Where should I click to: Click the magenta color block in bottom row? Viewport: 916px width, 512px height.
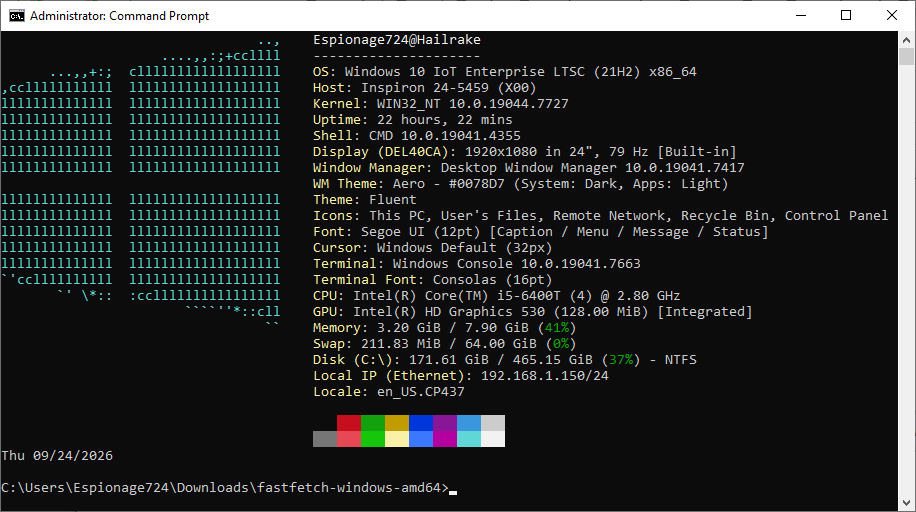[x=445, y=439]
